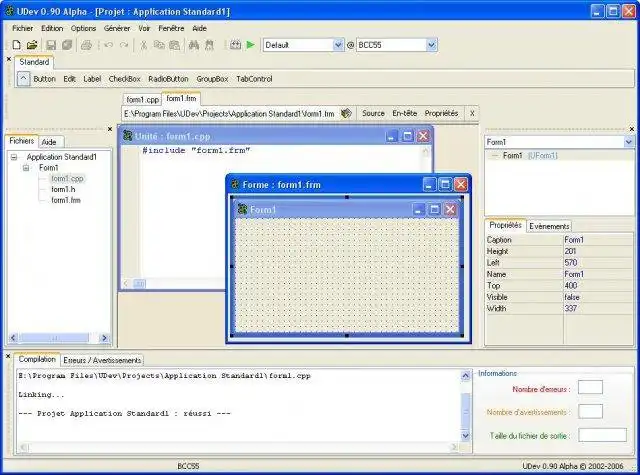The image size is (640, 475).
Task: Click the Caption property value Form1
Action: [x=598, y=240]
